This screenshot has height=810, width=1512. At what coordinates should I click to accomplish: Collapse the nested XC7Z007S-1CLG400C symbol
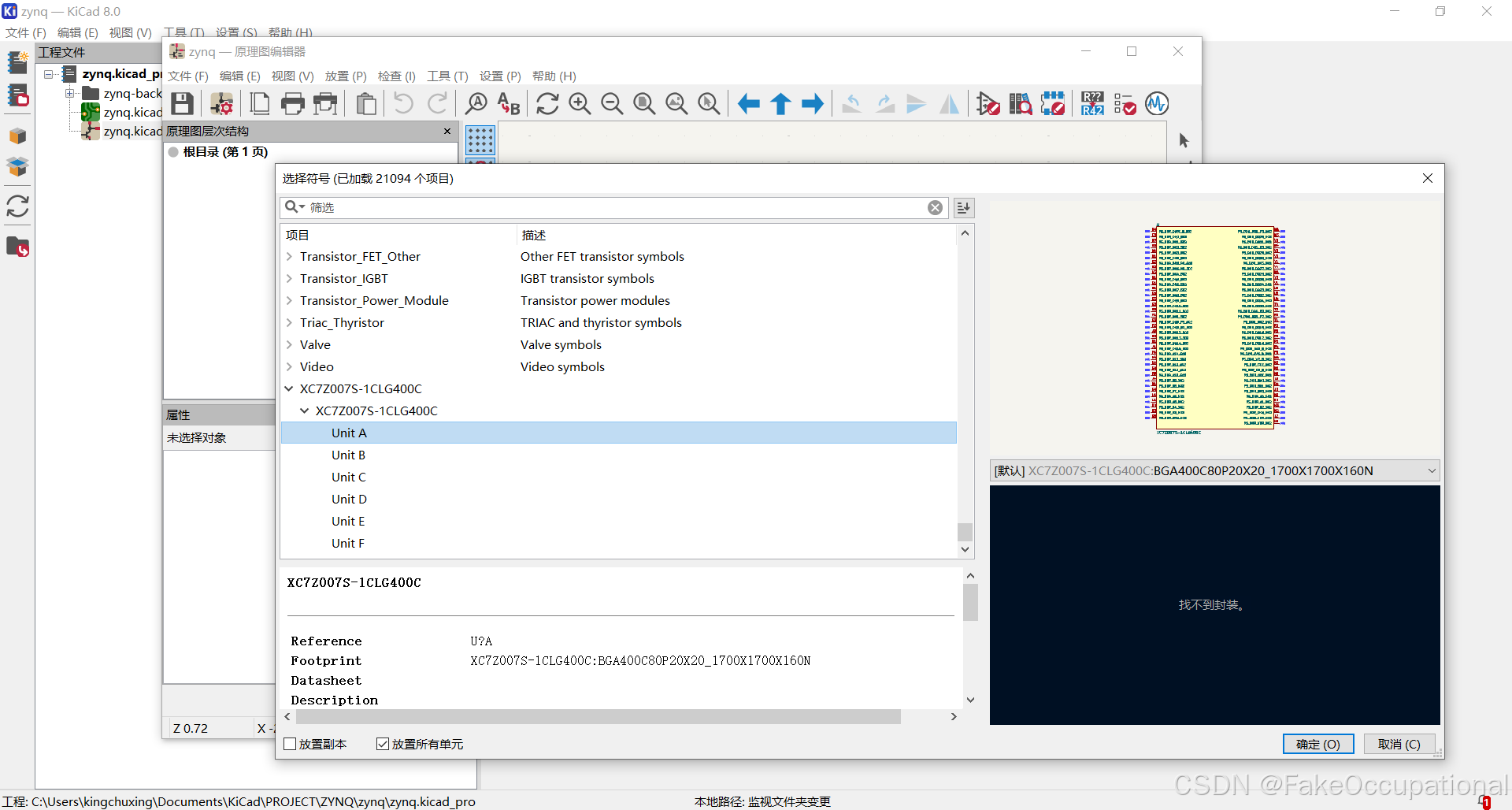coord(305,411)
